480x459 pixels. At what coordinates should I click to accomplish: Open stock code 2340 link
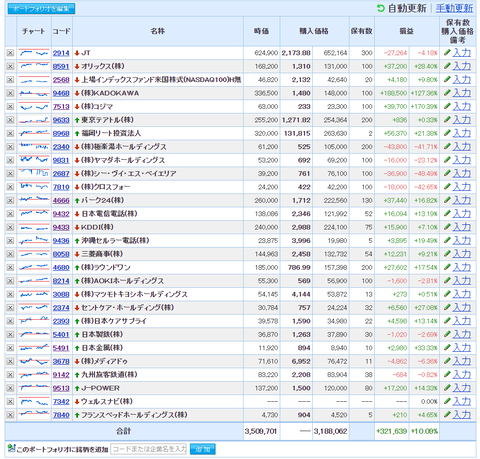pos(61,147)
